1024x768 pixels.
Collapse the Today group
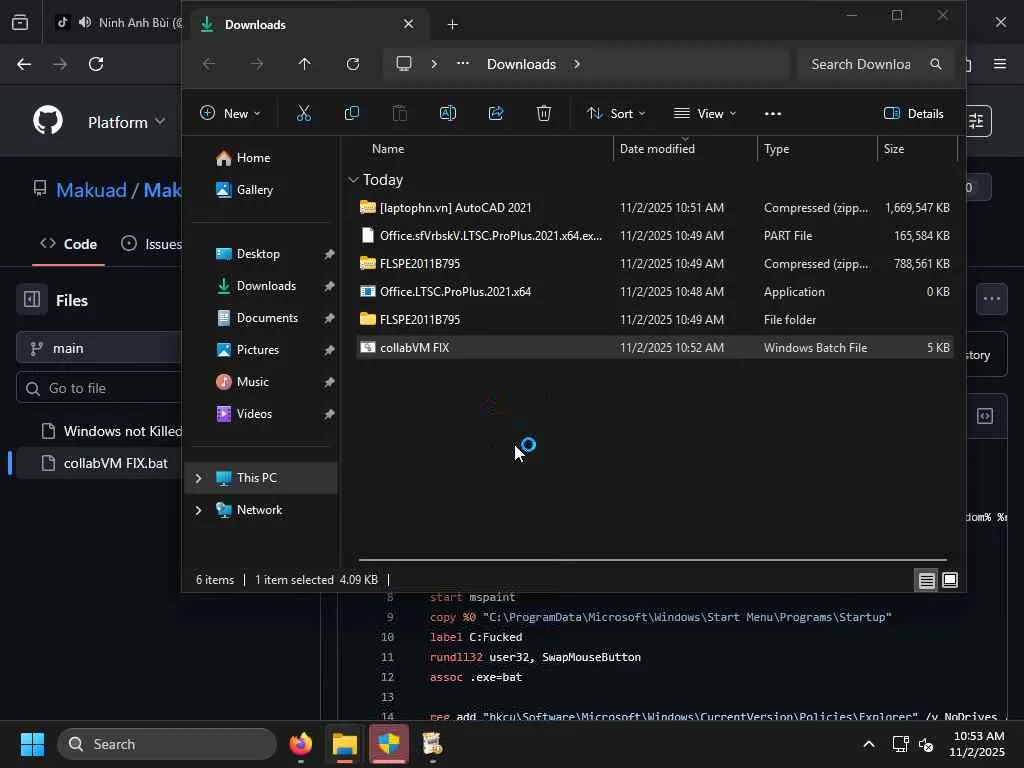[x=353, y=180]
